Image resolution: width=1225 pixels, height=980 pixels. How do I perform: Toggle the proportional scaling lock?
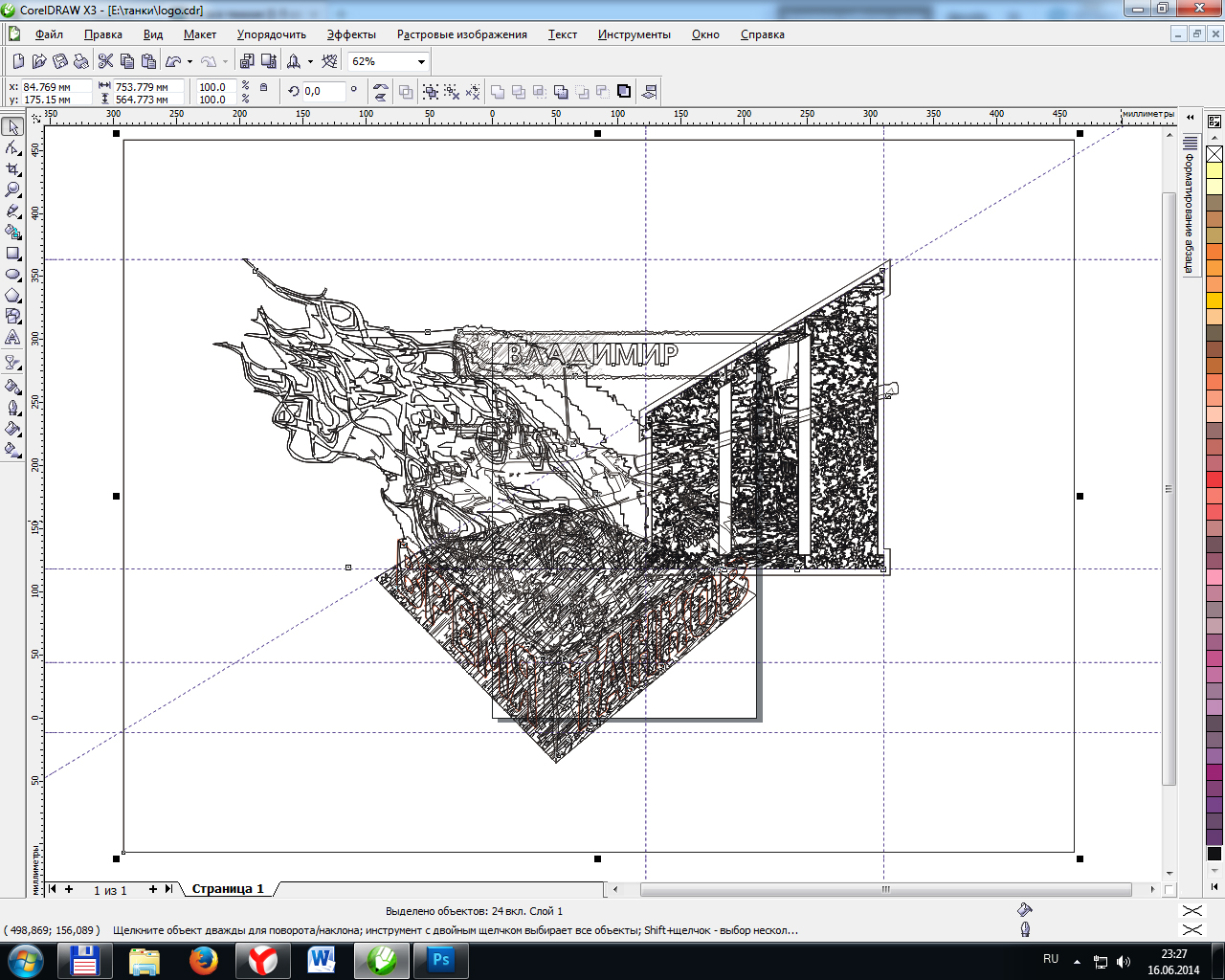pos(264,87)
